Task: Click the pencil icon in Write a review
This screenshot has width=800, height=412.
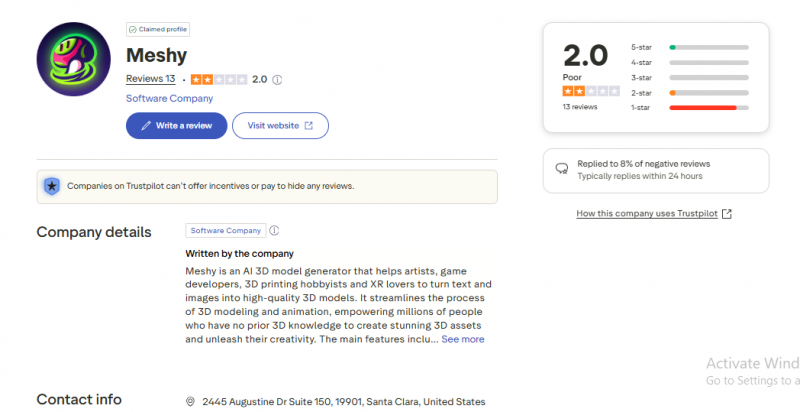Action: pos(146,125)
